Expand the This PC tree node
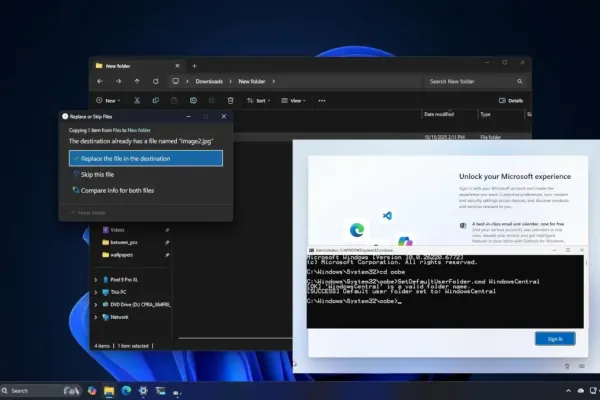This screenshot has height=400, width=600. 96,291
